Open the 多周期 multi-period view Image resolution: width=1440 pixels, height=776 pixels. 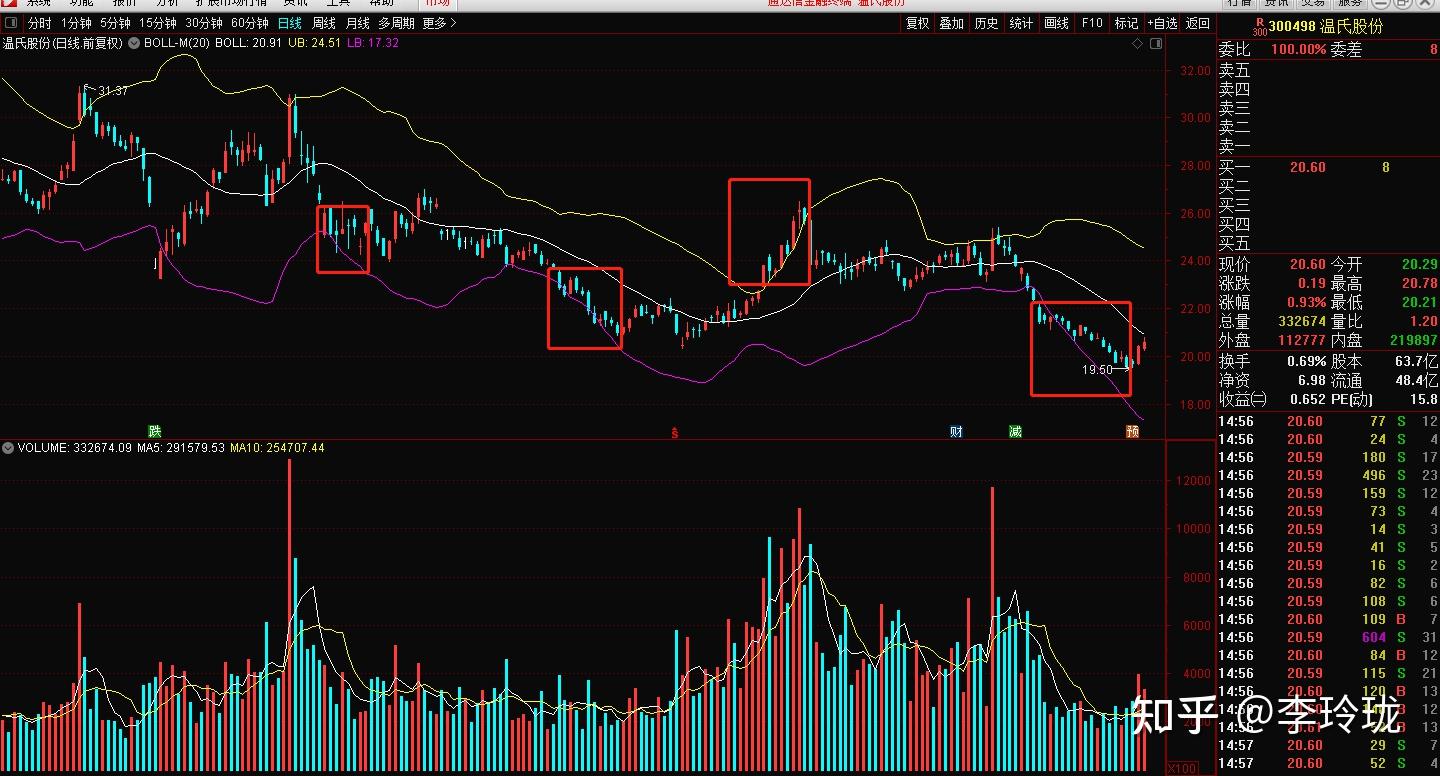pos(396,23)
